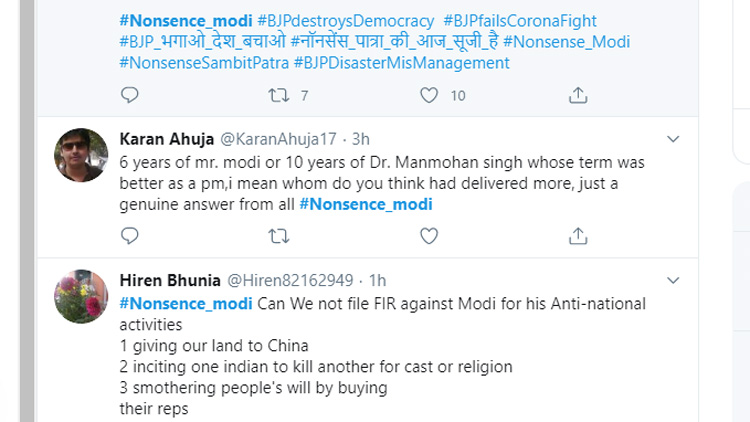The image size is (750, 422).
Task: Open Karan Ahuja's profile picture
Action: (80, 155)
